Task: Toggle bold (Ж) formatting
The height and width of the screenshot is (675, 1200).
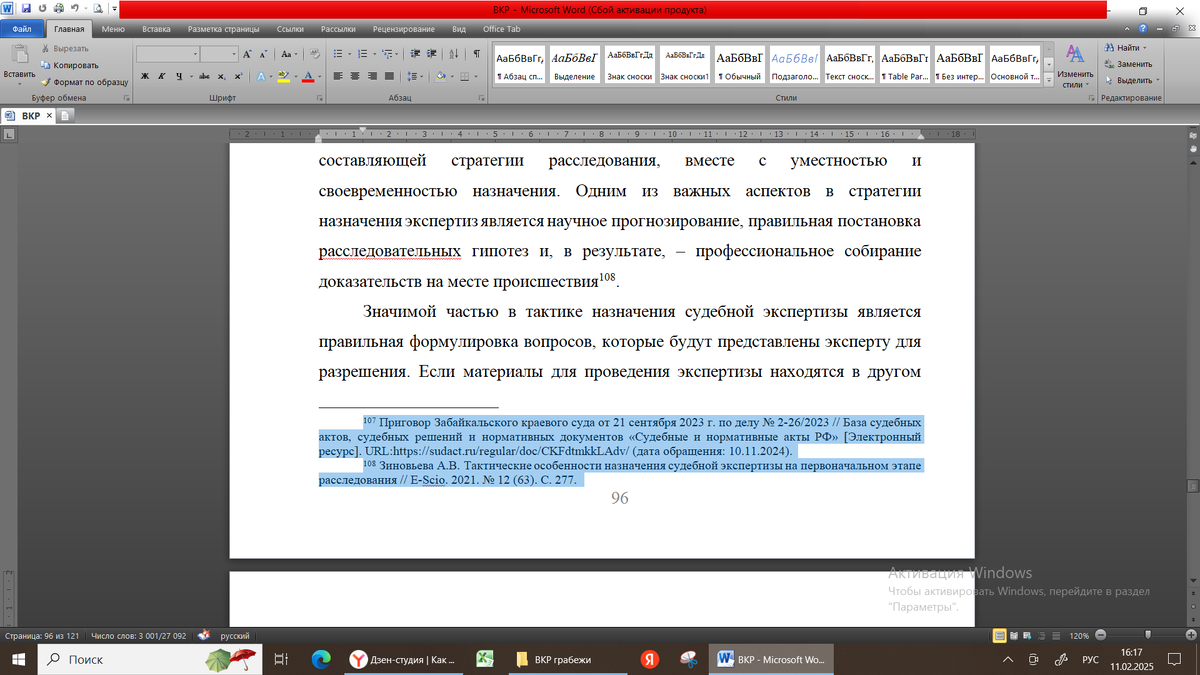Action: click(x=145, y=76)
